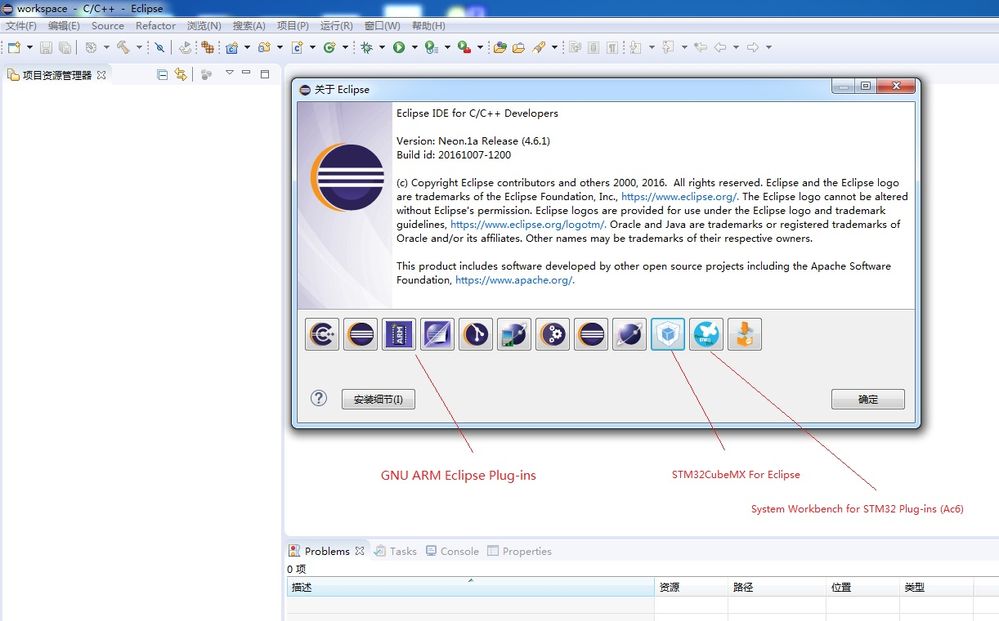Screen dimensions: 999x621
Task: Click the Back navigation arrow icon
Action: coord(720,47)
